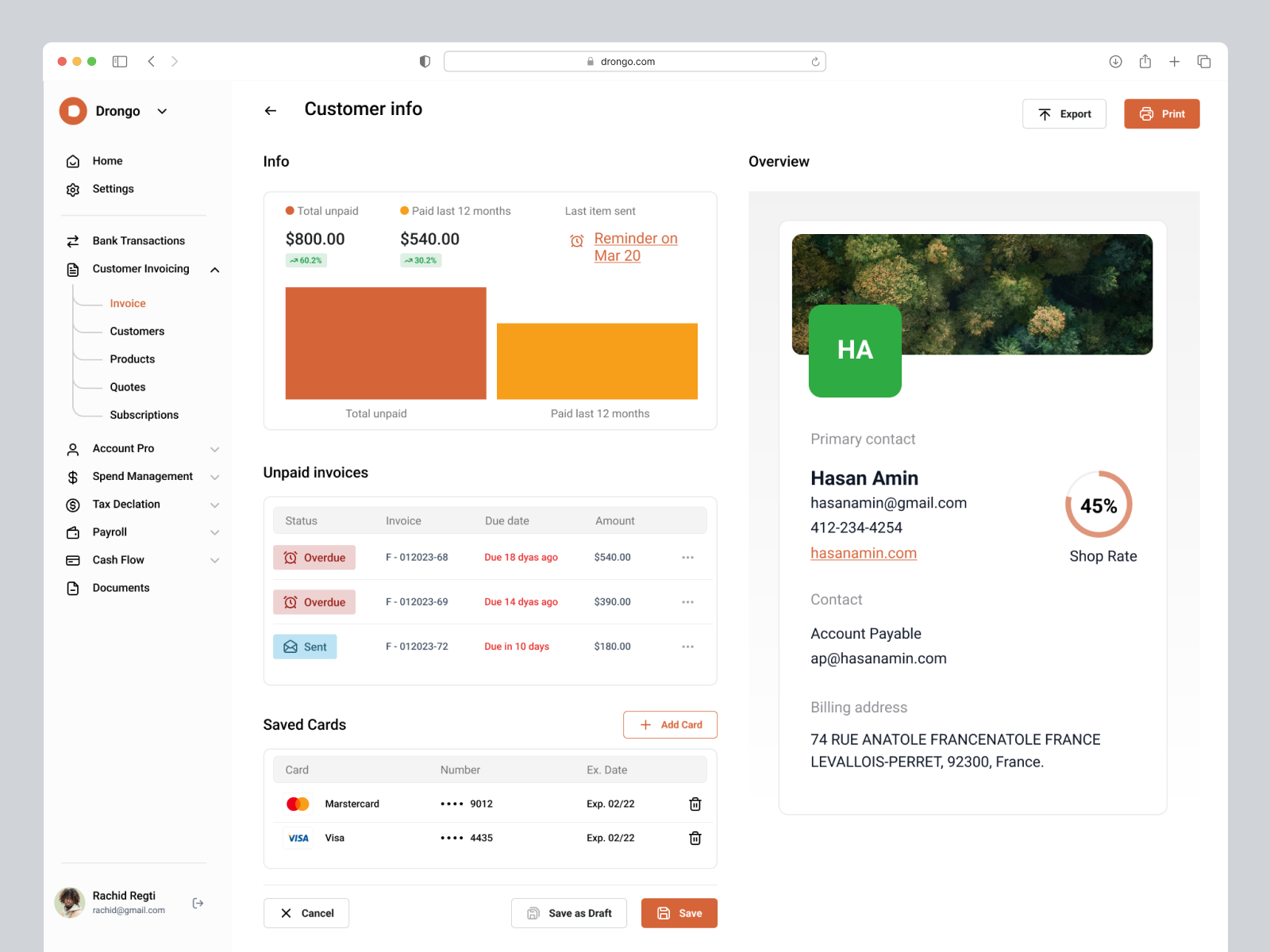Image resolution: width=1270 pixels, height=952 pixels.
Task: Collapse the Customer Invoicing section
Action: coord(214,269)
